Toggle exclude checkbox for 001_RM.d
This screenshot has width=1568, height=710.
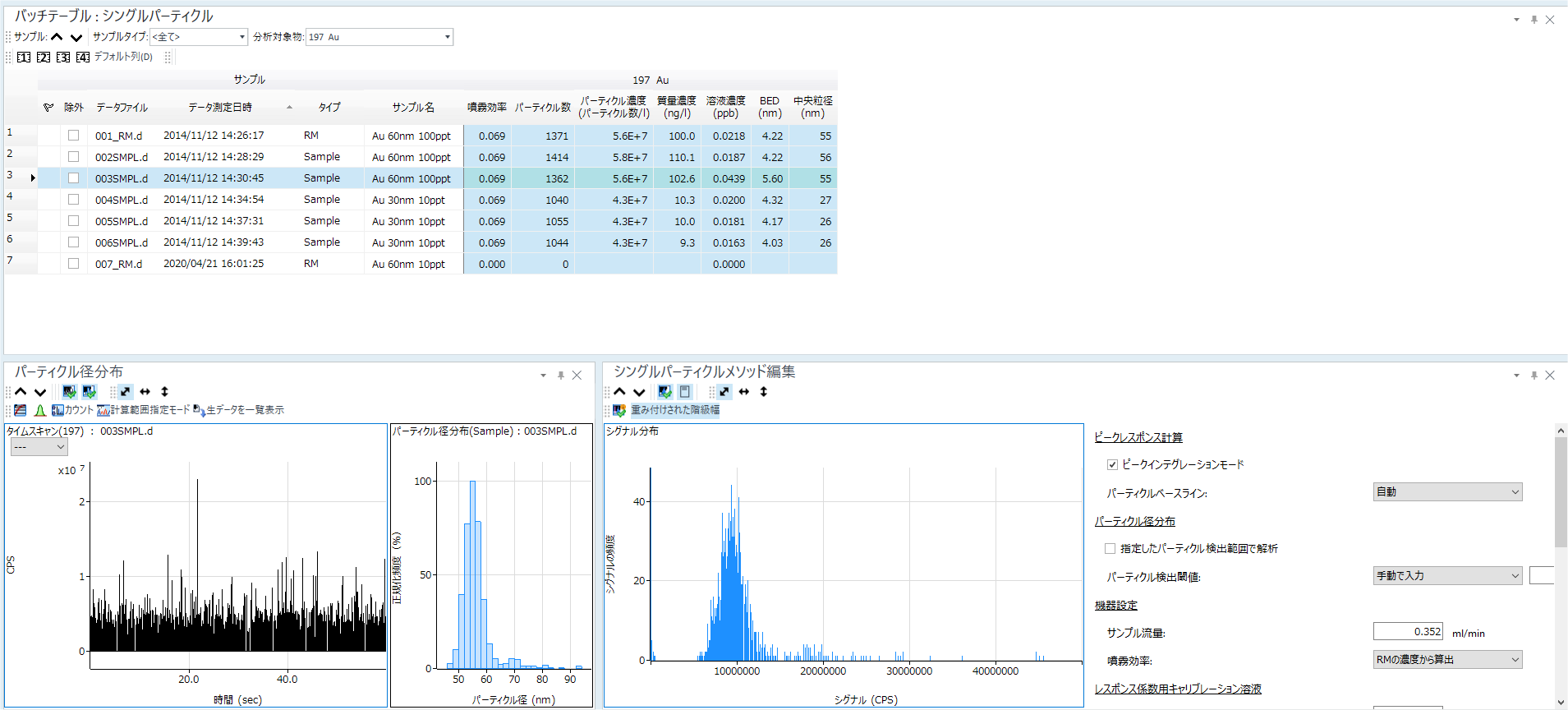(x=73, y=136)
